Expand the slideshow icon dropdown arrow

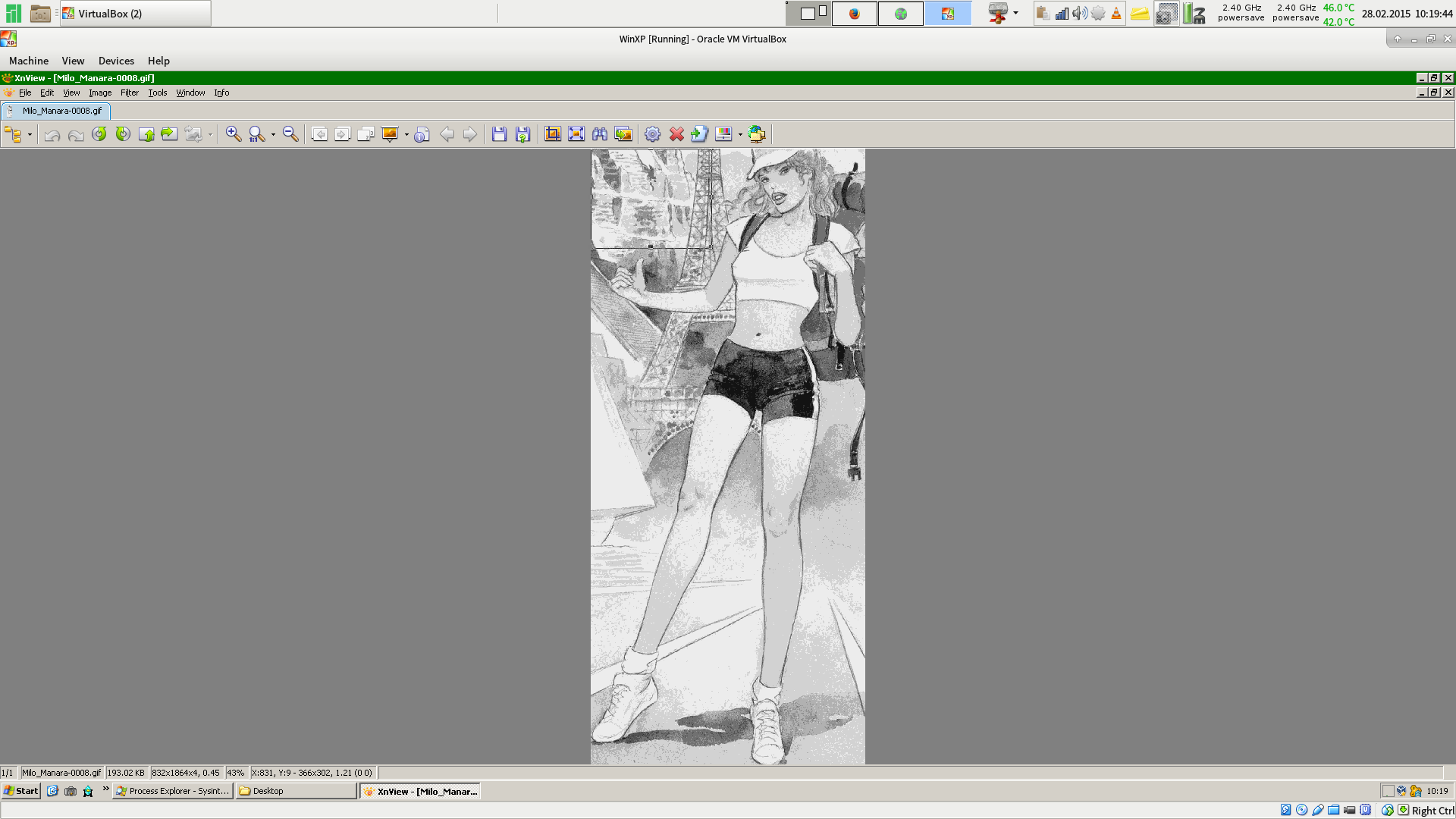coord(406,135)
